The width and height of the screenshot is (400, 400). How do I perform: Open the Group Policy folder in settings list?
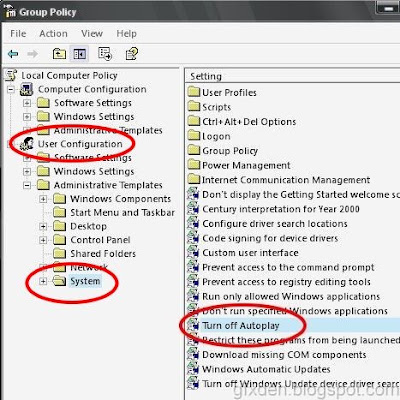(x=230, y=151)
